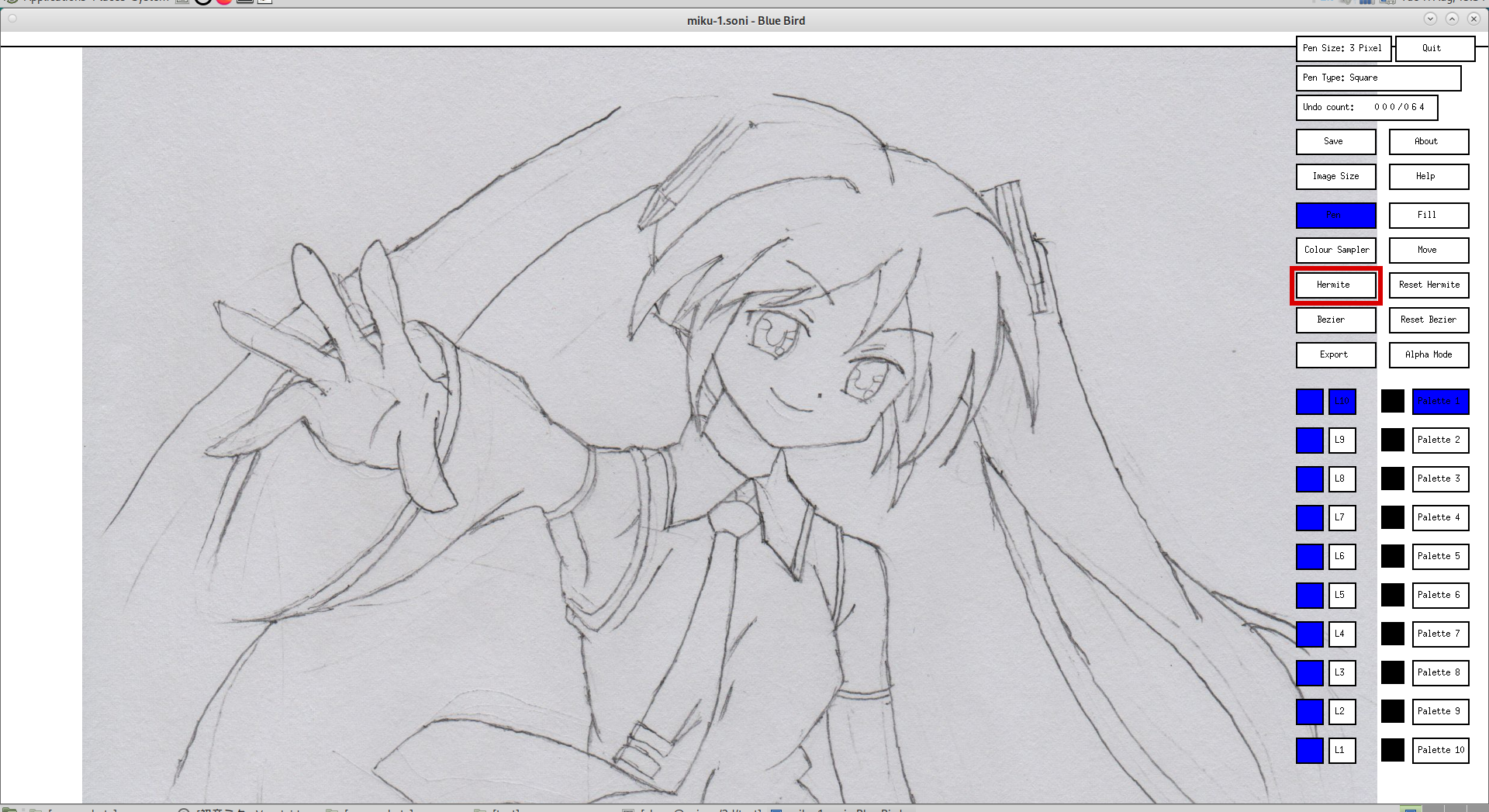The image size is (1489, 812).
Task: Click the black swatch beside Palette 1
Action: tap(1393, 401)
